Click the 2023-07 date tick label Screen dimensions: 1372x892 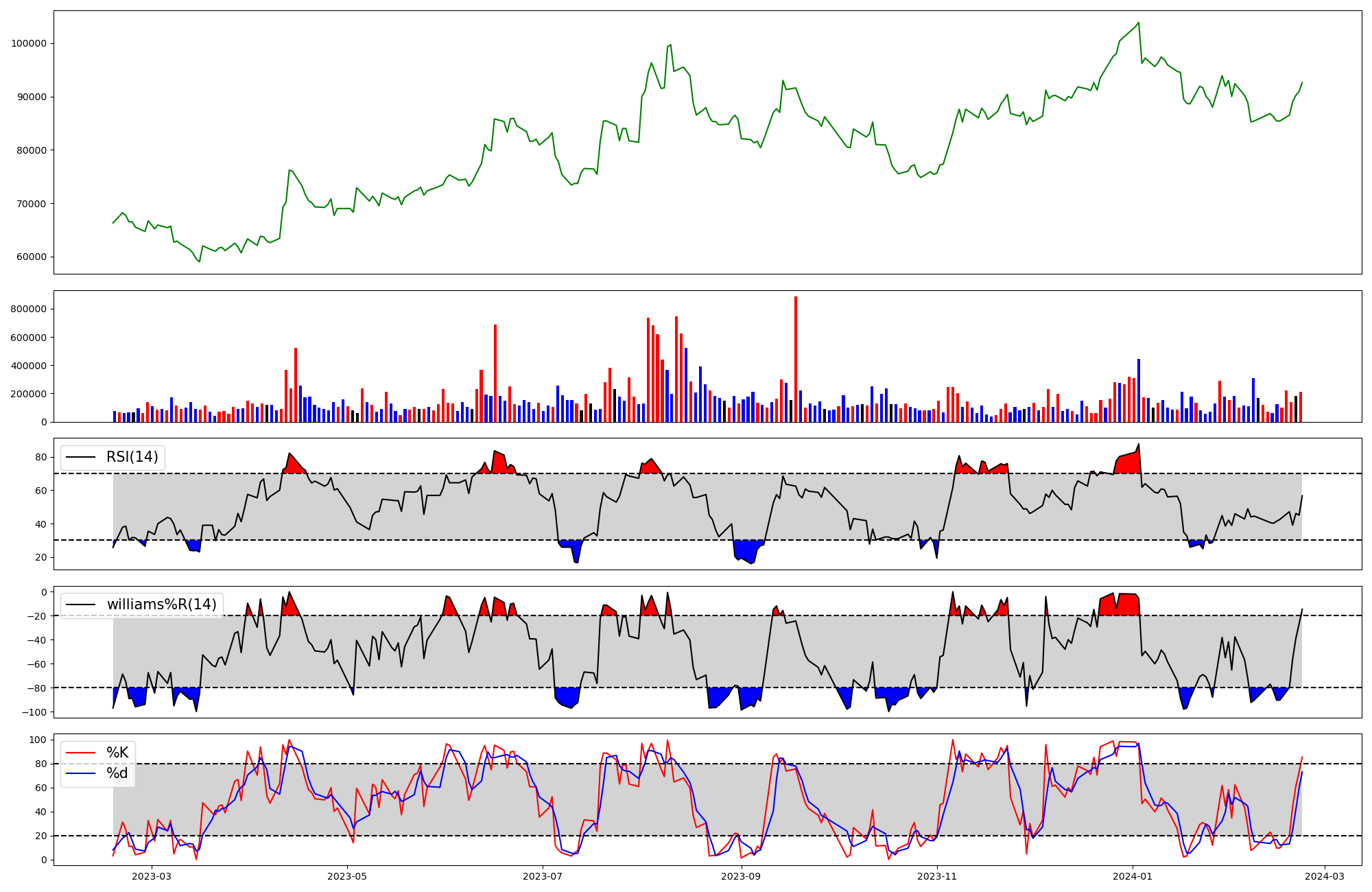click(543, 876)
